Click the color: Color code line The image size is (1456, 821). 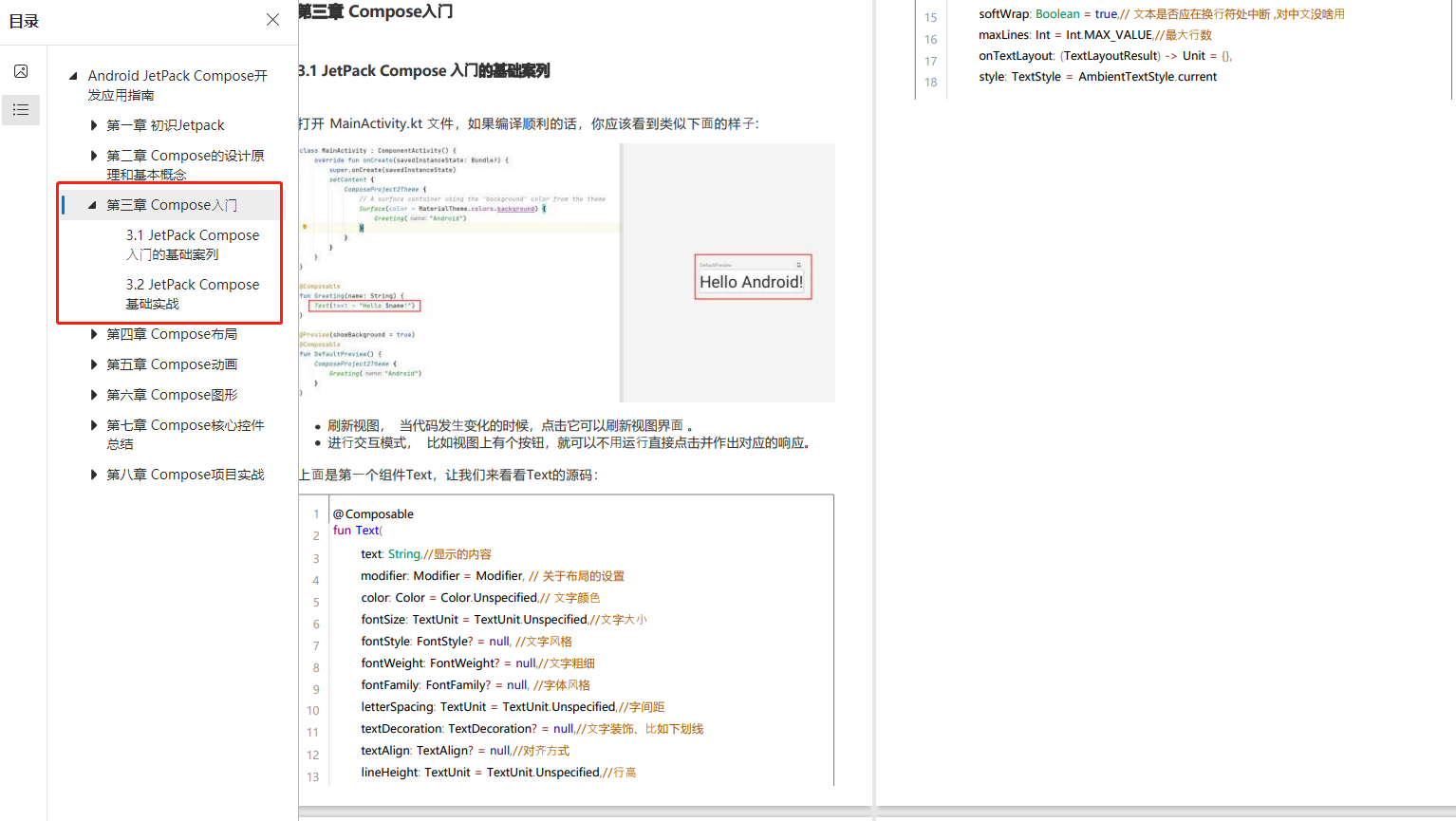coord(480,598)
